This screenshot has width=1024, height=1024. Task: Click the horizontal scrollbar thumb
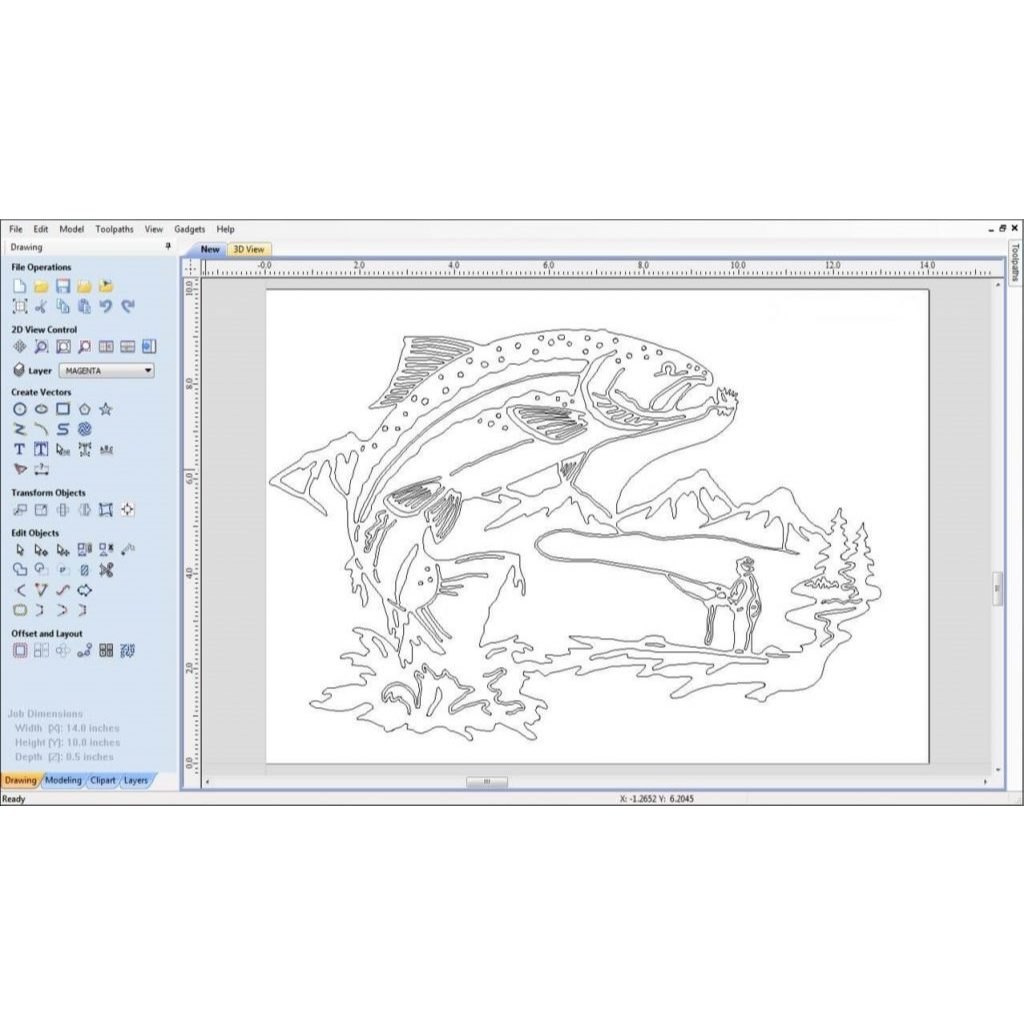tap(487, 782)
